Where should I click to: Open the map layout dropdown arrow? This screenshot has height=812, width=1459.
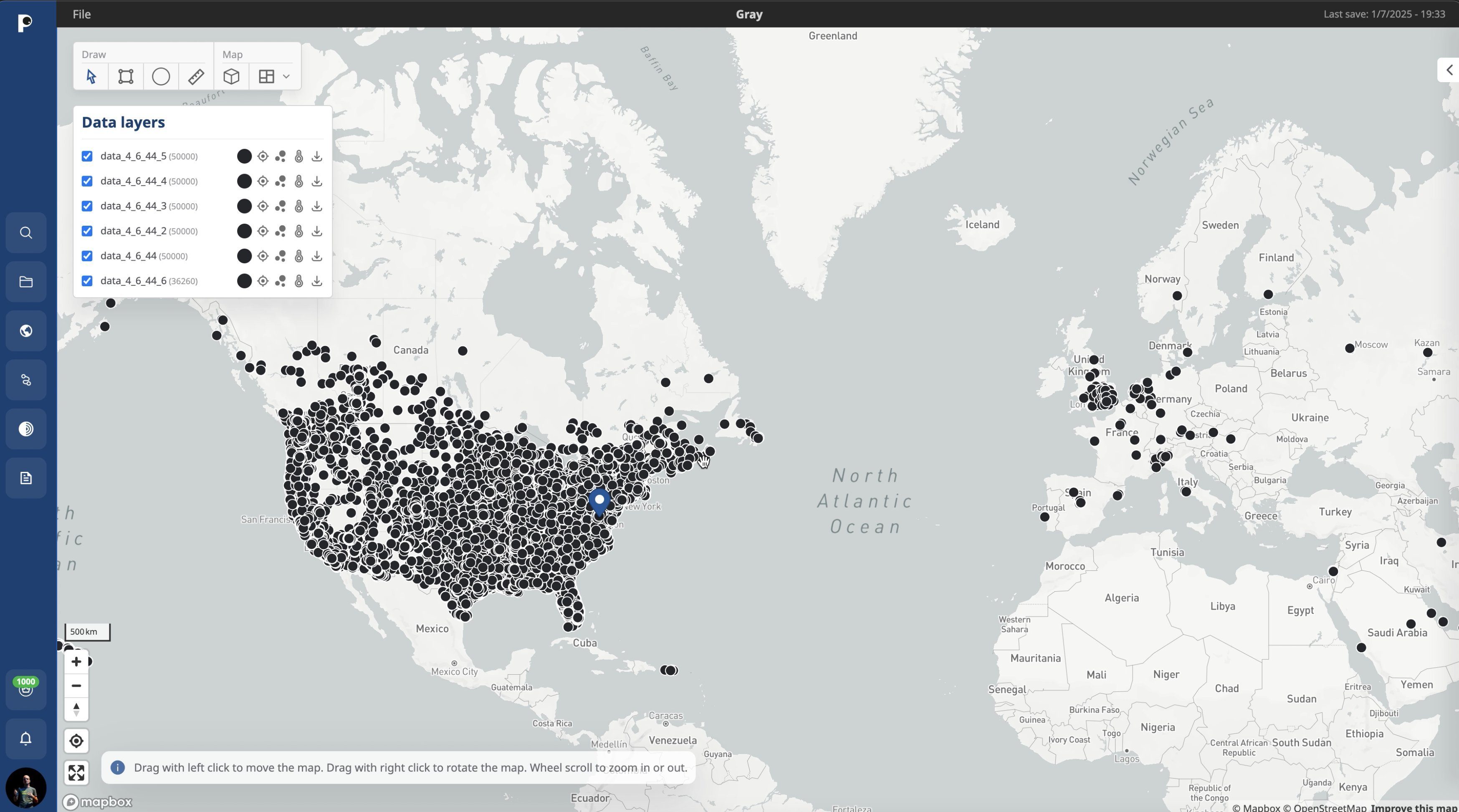(x=287, y=76)
